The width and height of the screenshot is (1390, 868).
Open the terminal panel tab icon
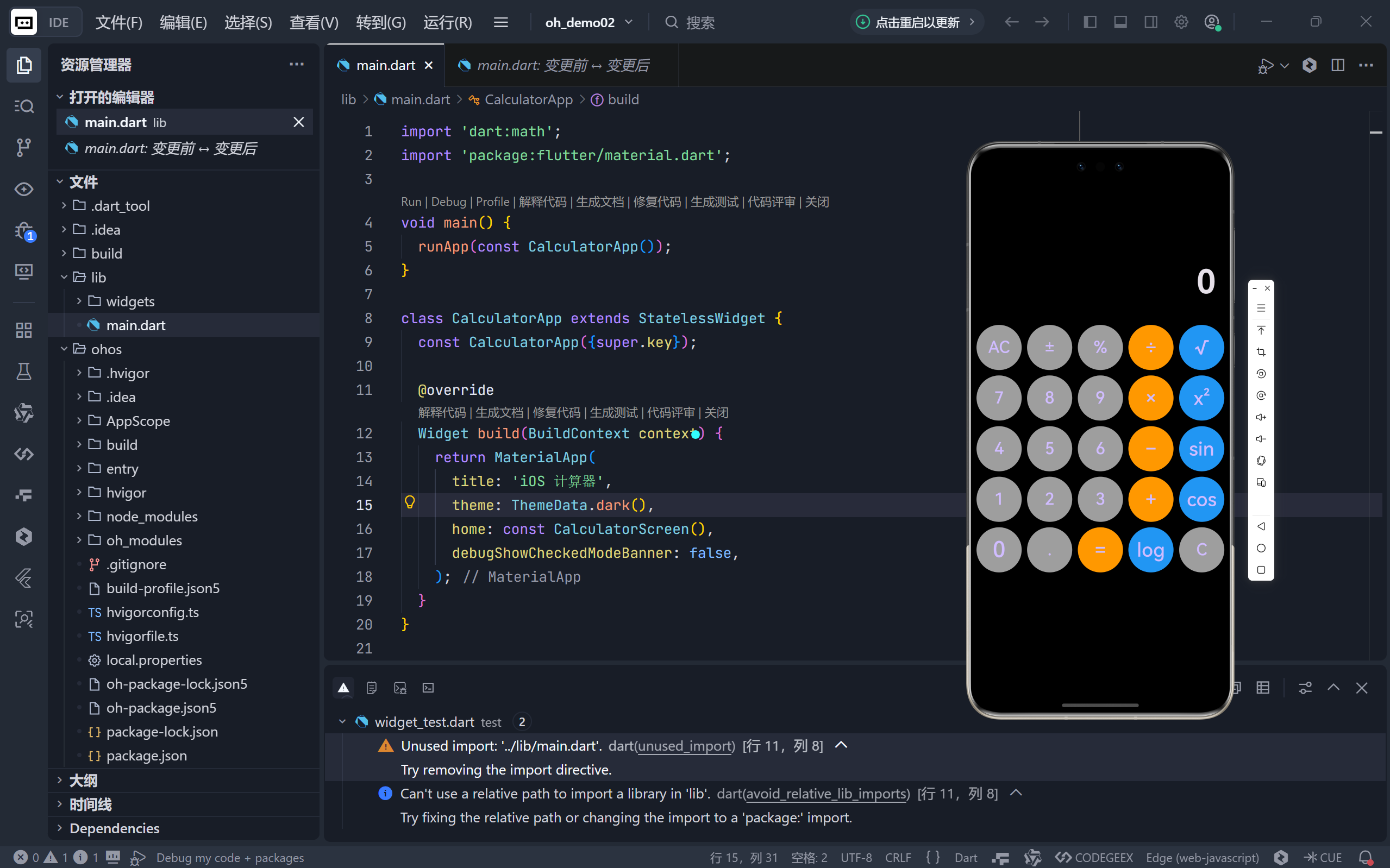point(428,688)
